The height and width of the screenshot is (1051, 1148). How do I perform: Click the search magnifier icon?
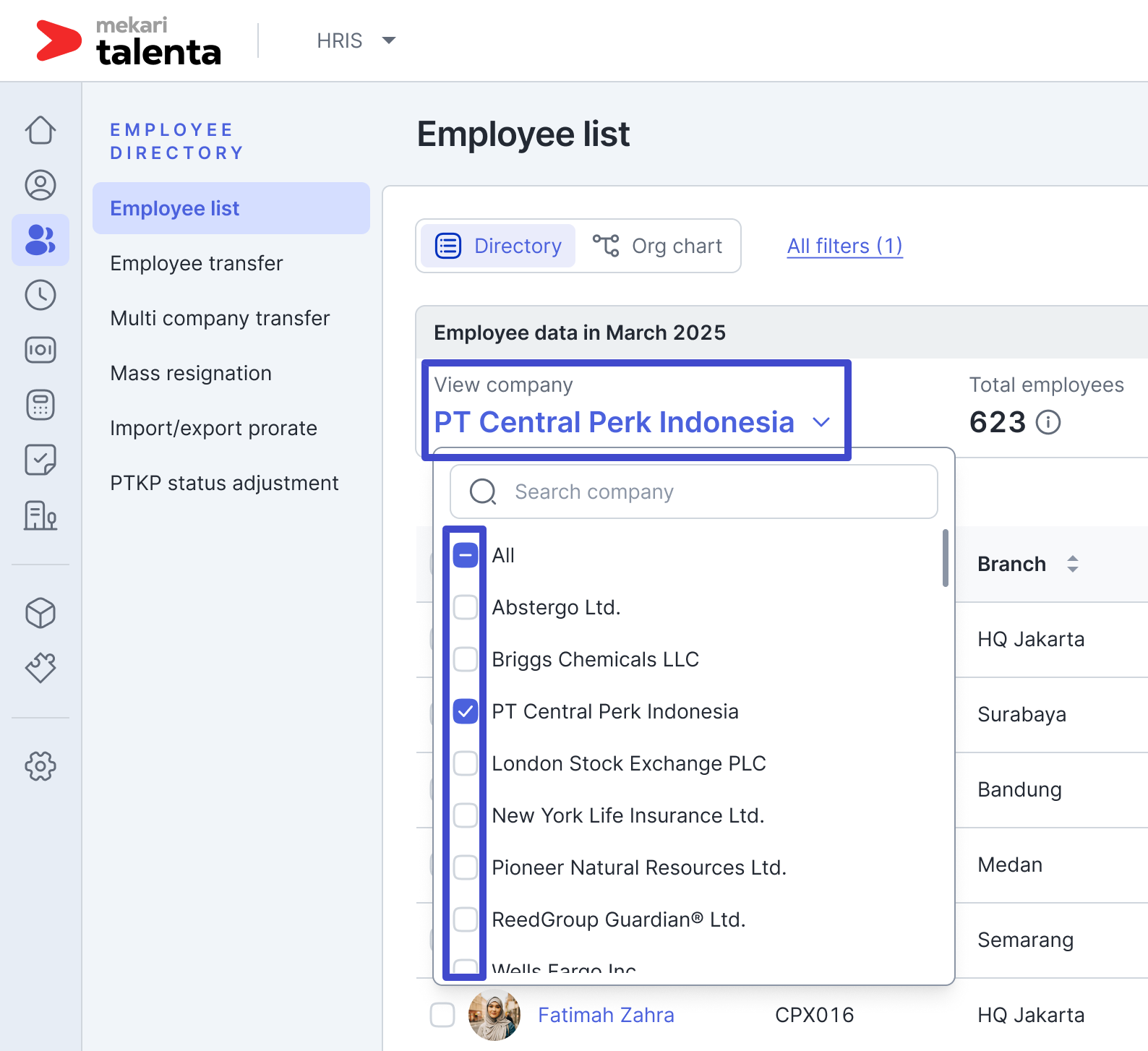click(483, 492)
